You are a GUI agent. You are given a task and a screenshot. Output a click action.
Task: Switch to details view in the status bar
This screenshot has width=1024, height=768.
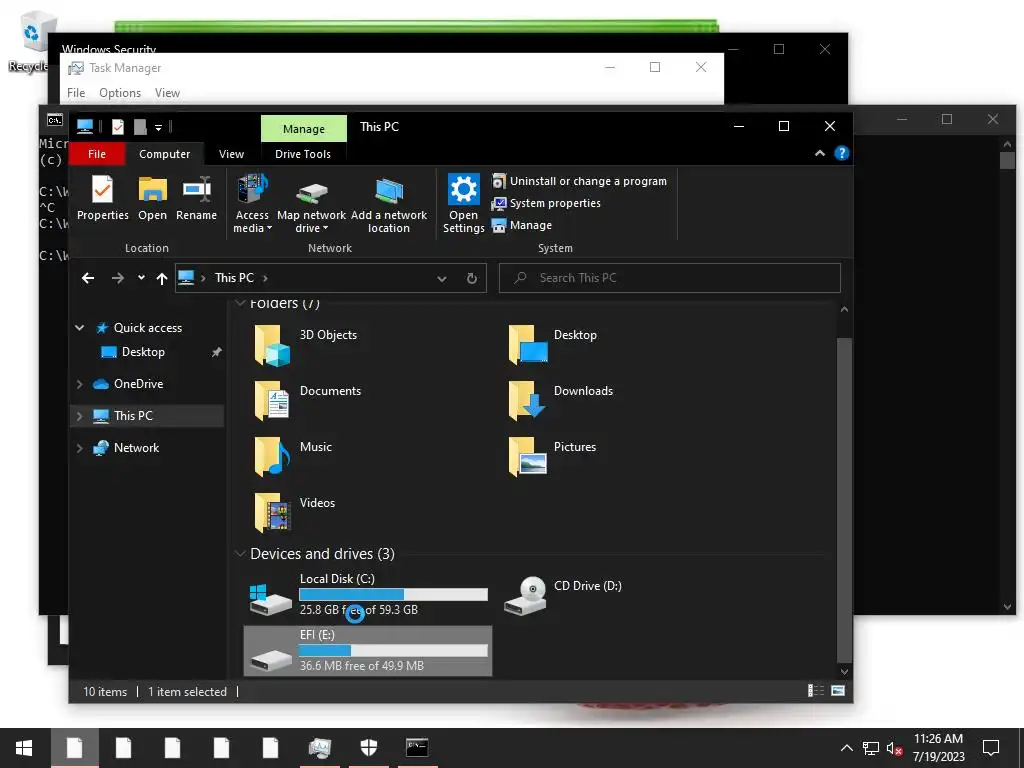pos(816,691)
